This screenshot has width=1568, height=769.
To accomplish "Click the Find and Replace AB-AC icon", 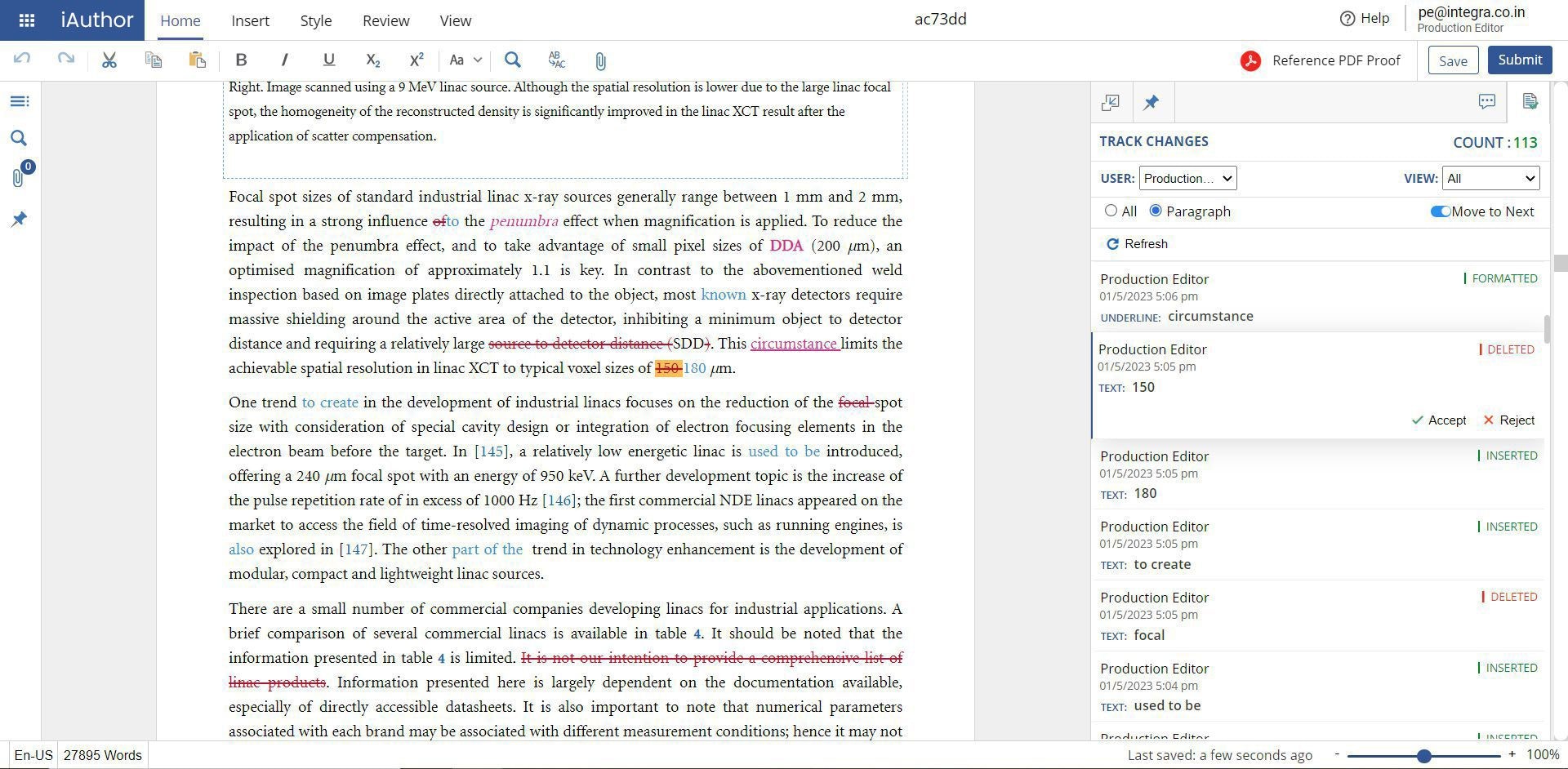I will [557, 60].
